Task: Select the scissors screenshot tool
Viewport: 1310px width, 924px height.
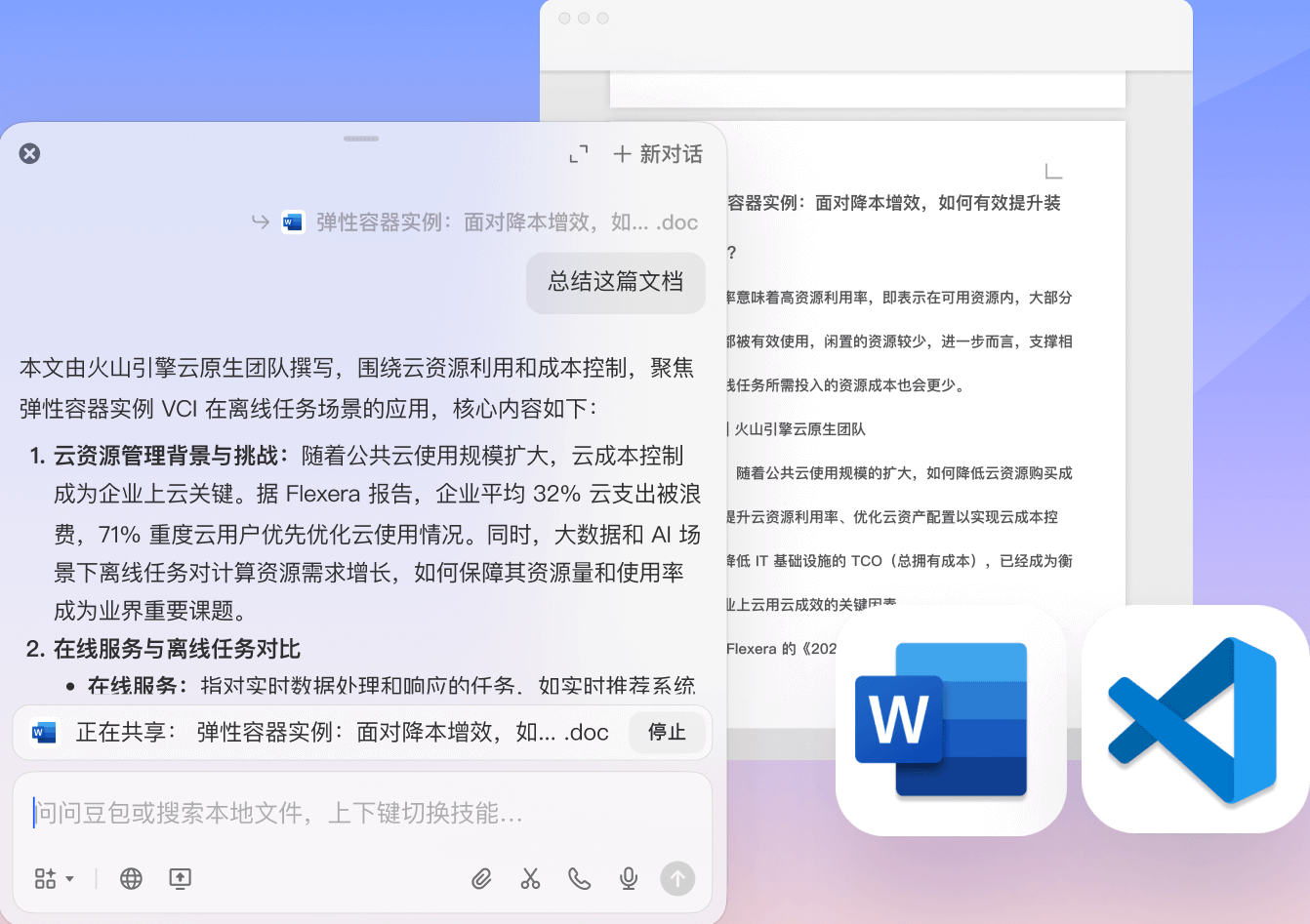Action: click(x=530, y=879)
